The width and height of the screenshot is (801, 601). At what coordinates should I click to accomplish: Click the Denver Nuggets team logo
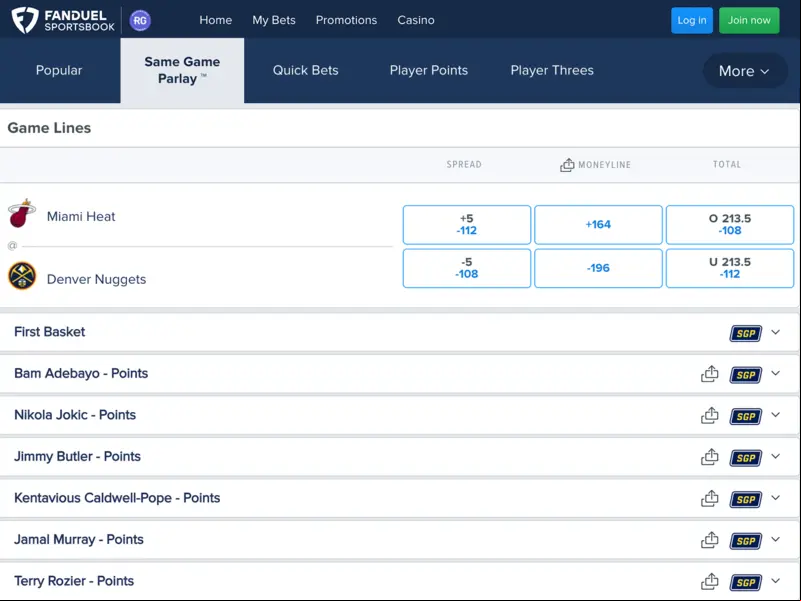click(22, 276)
